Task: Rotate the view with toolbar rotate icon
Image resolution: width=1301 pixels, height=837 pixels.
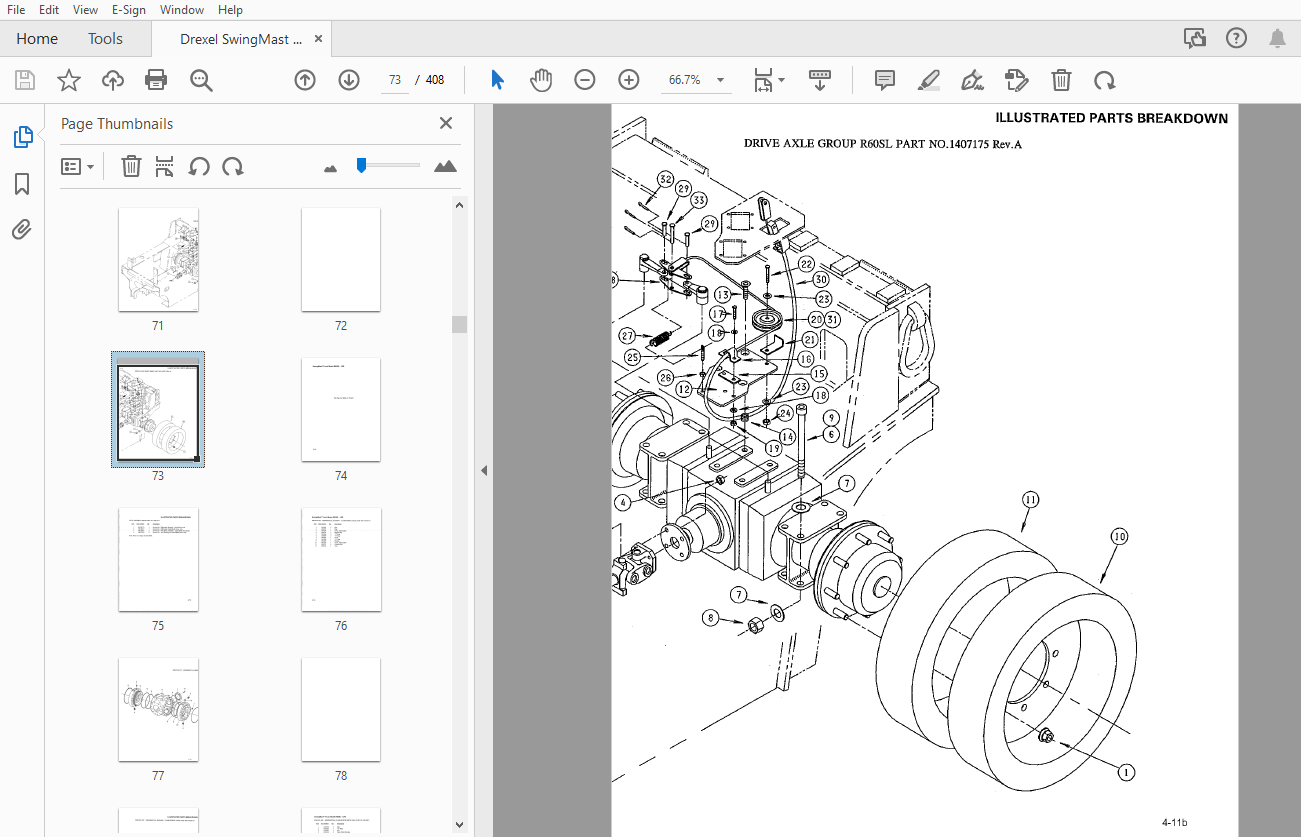Action: [1104, 80]
